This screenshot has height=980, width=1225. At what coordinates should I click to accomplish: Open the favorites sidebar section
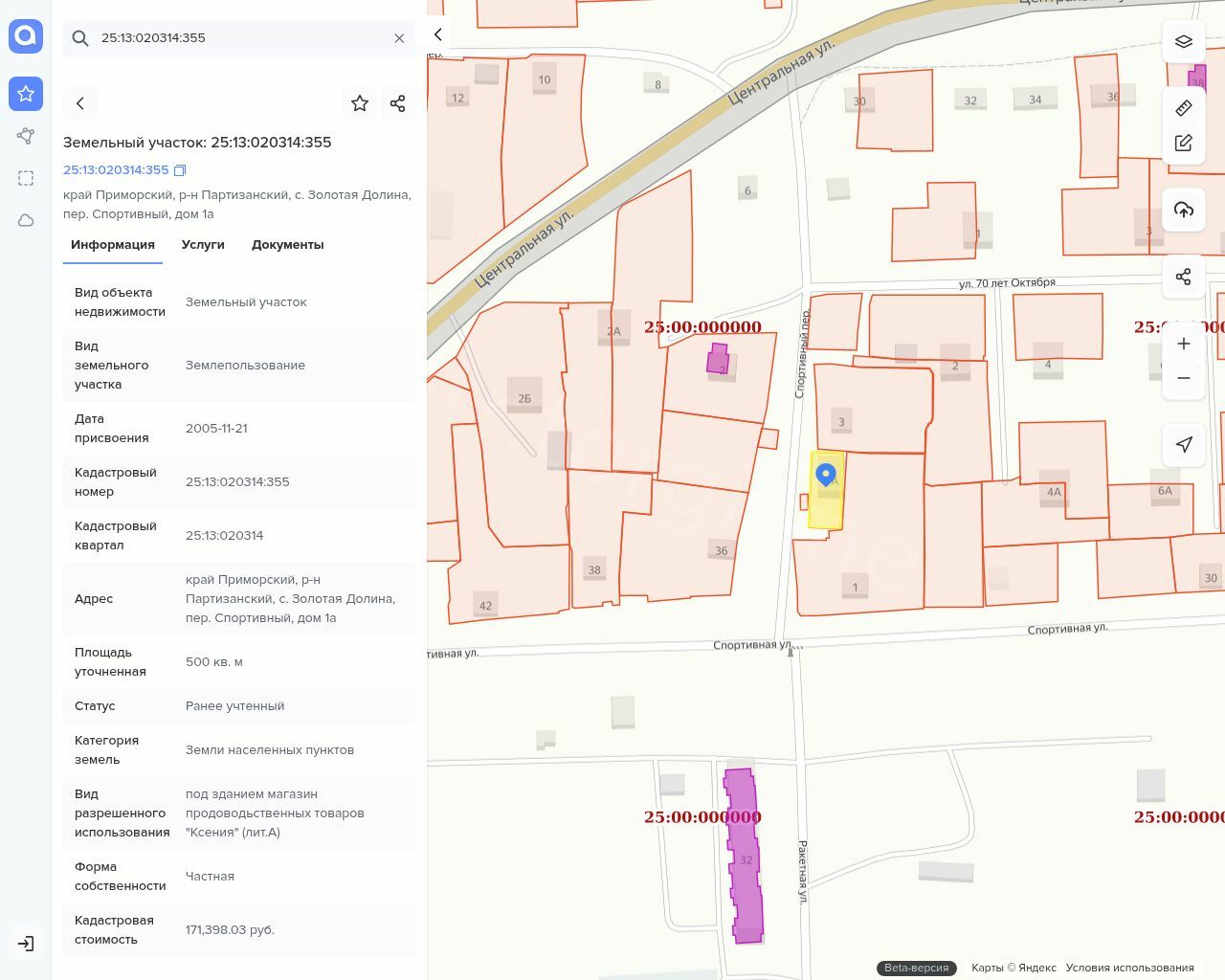coord(26,94)
